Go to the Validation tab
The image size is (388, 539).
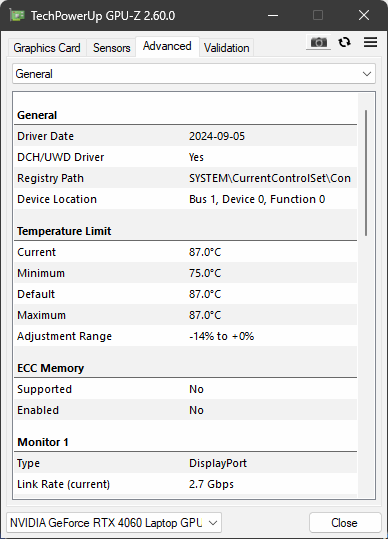point(226,48)
